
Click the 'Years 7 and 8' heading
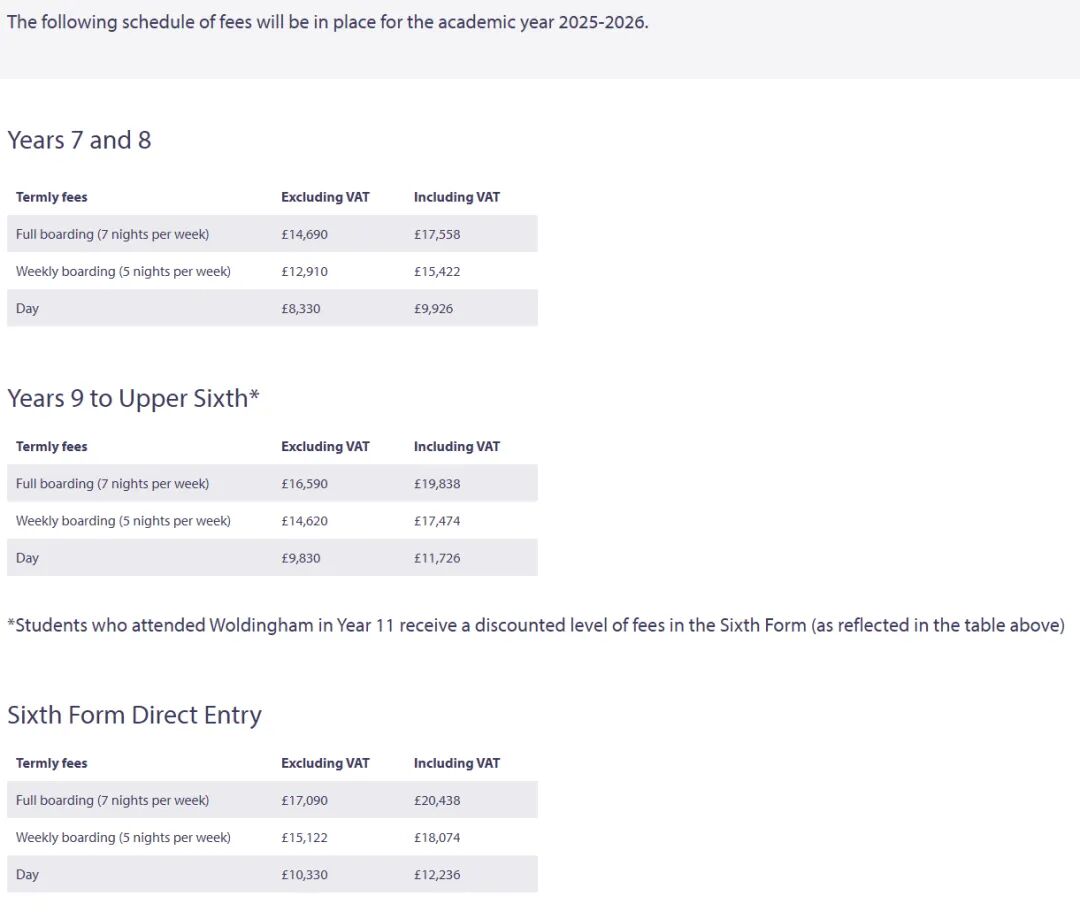coord(79,140)
